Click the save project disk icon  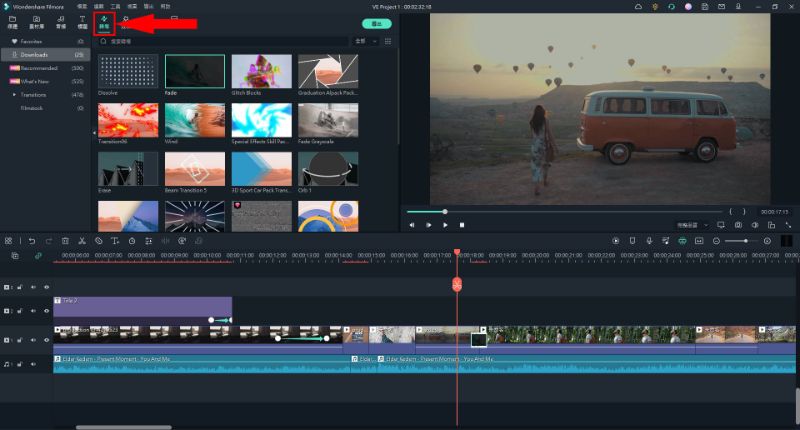[x=705, y=7]
